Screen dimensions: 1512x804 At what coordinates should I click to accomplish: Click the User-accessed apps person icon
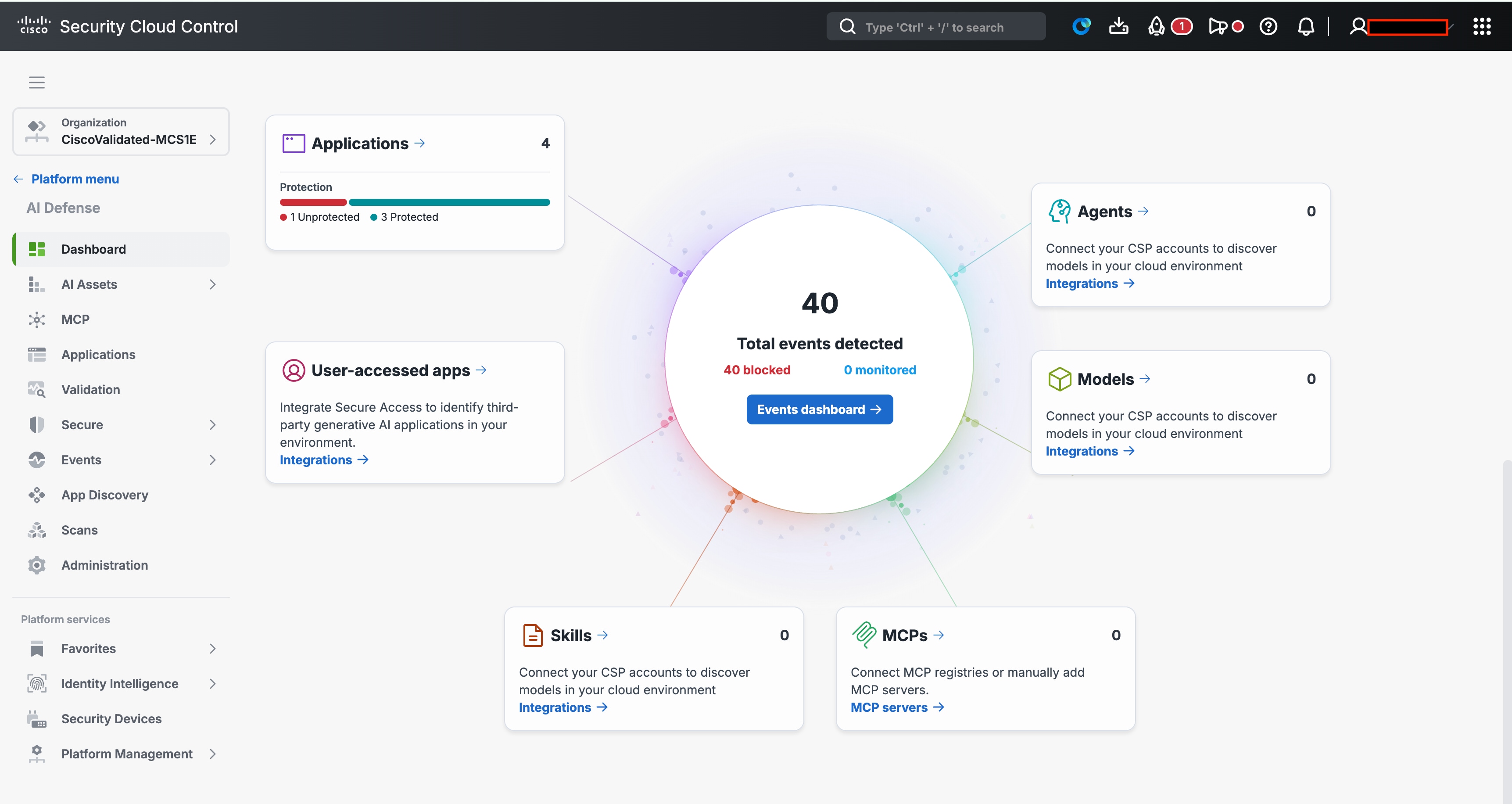click(294, 370)
